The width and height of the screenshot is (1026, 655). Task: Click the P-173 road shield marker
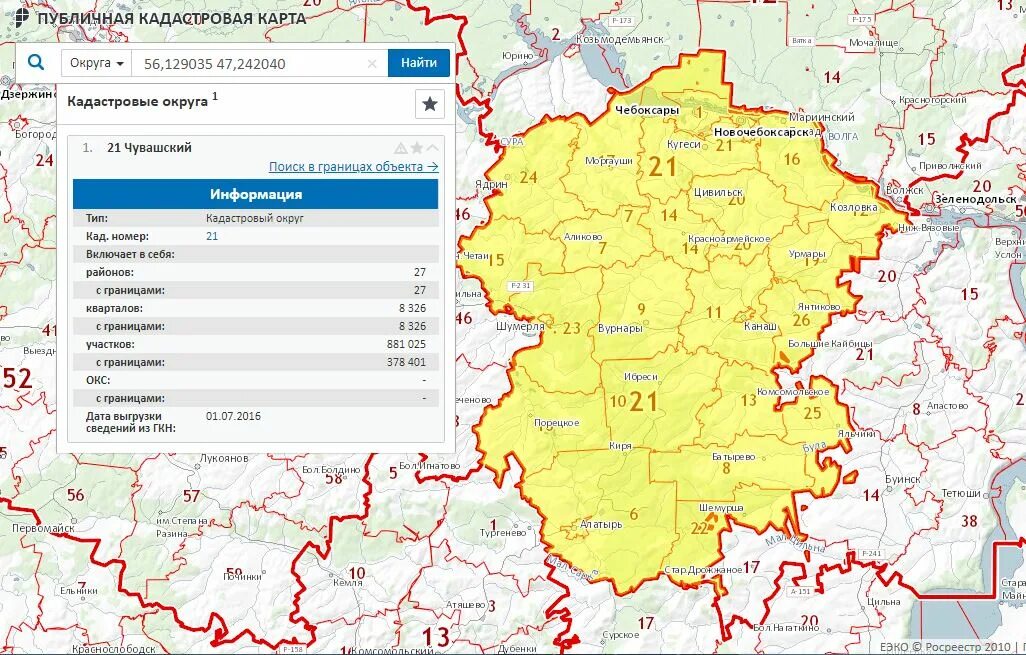[621, 20]
